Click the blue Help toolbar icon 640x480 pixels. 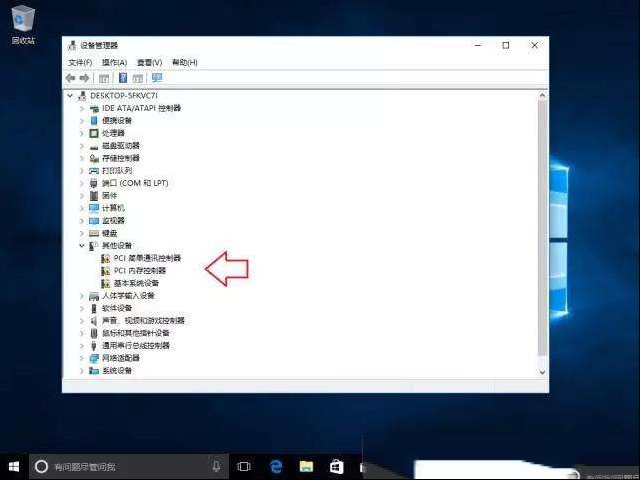(123, 78)
